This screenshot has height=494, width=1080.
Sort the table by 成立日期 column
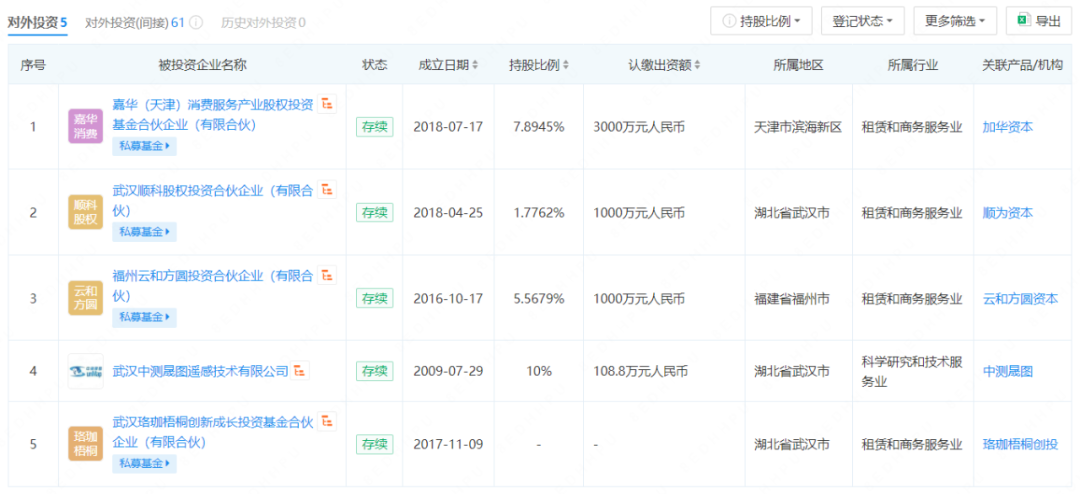(x=448, y=65)
